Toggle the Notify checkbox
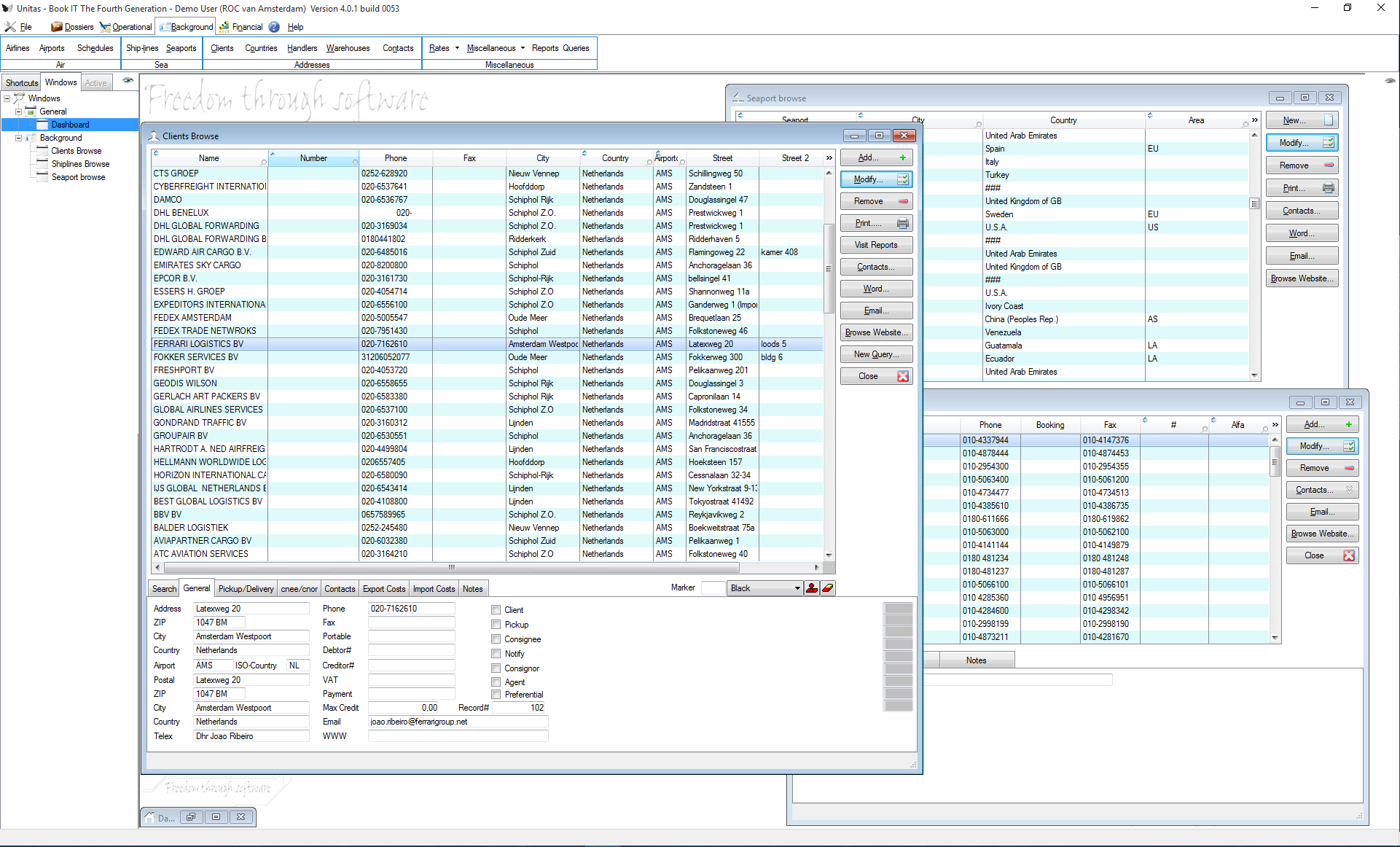The image size is (1400, 847). pos(496,654)
